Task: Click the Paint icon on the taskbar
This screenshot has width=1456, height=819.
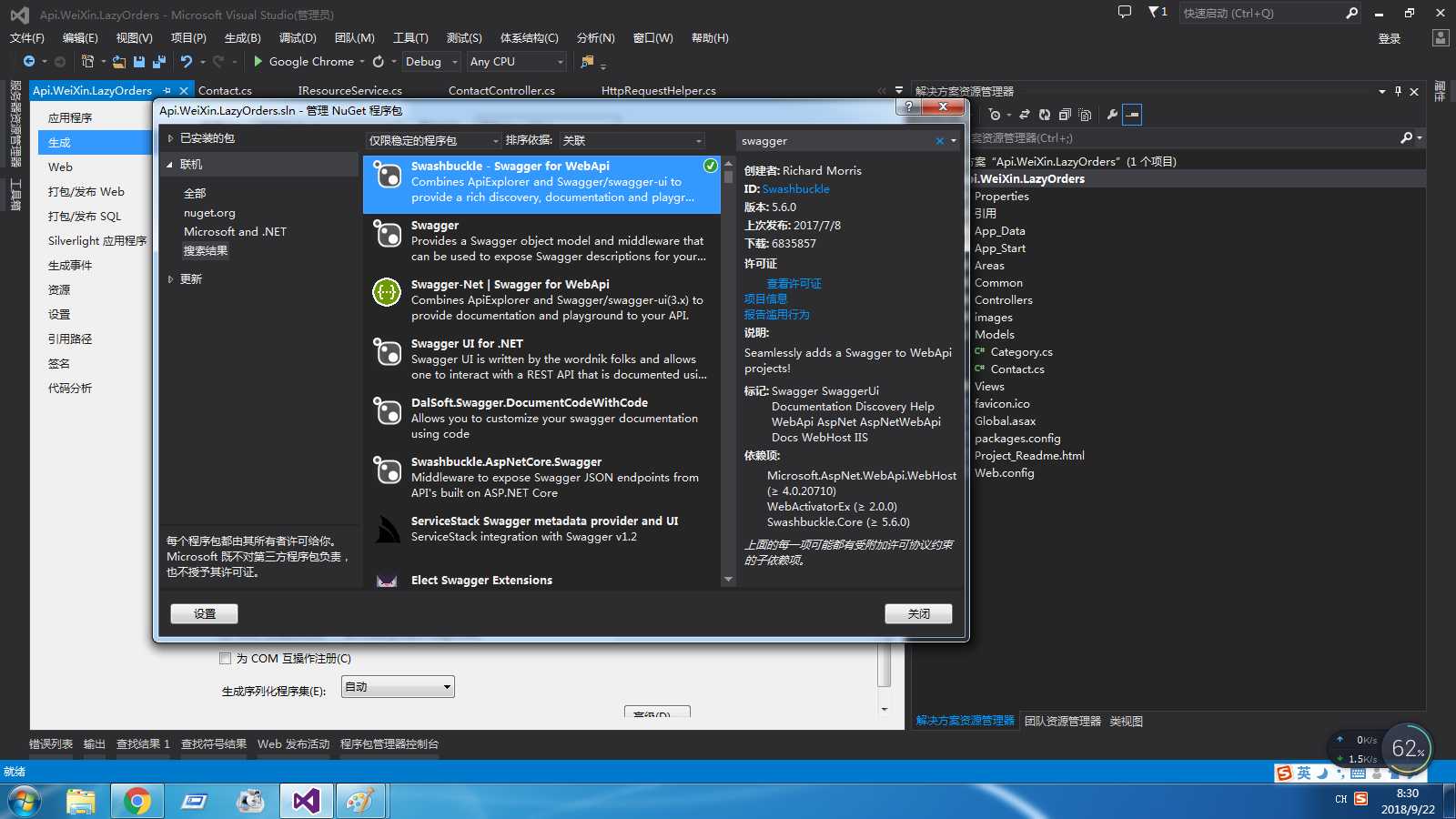Action: 360,801
